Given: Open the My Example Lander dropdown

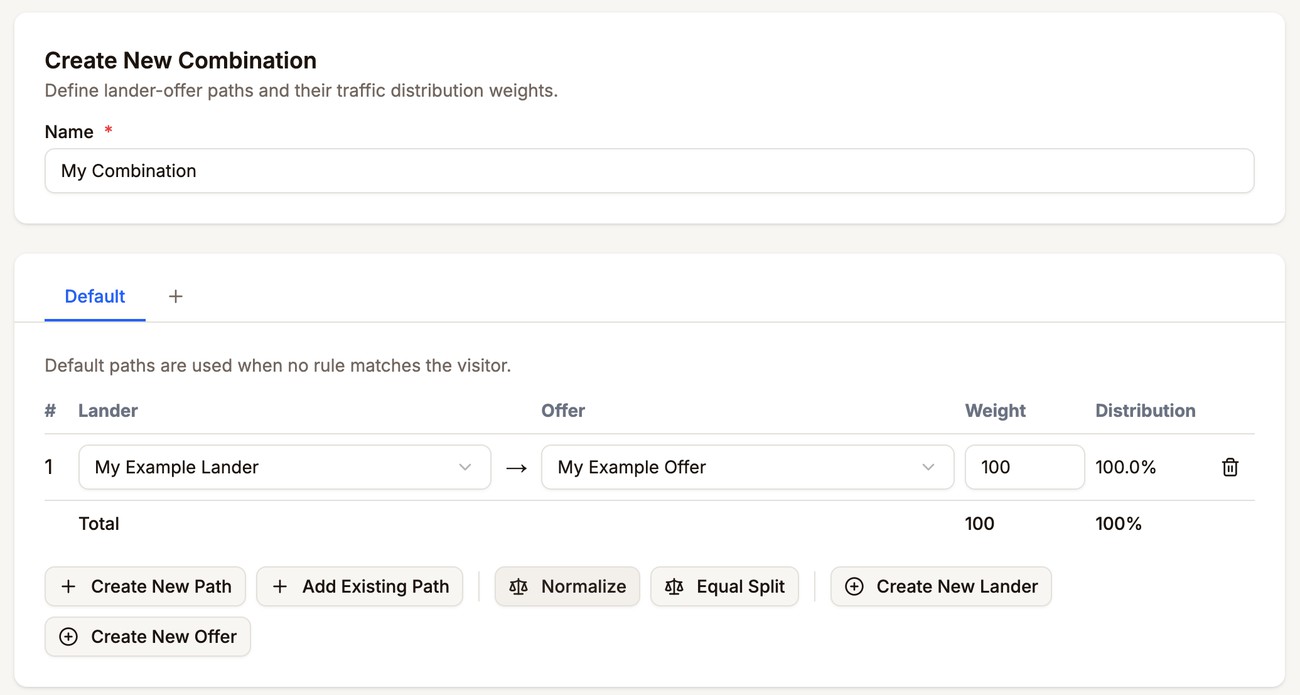Looking at the screenshot, I should pyautogui.click(x=285, y=467).
